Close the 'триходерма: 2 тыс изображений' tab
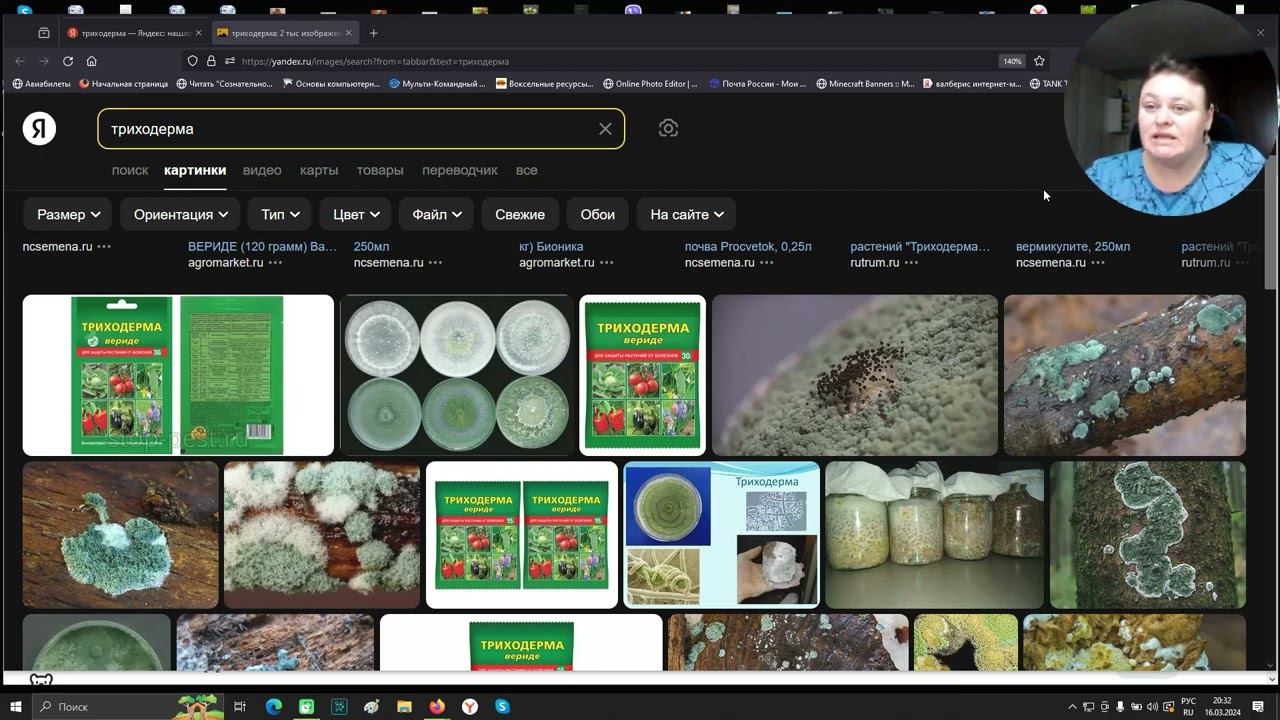Screen dimensions: 1280x720 348,33
